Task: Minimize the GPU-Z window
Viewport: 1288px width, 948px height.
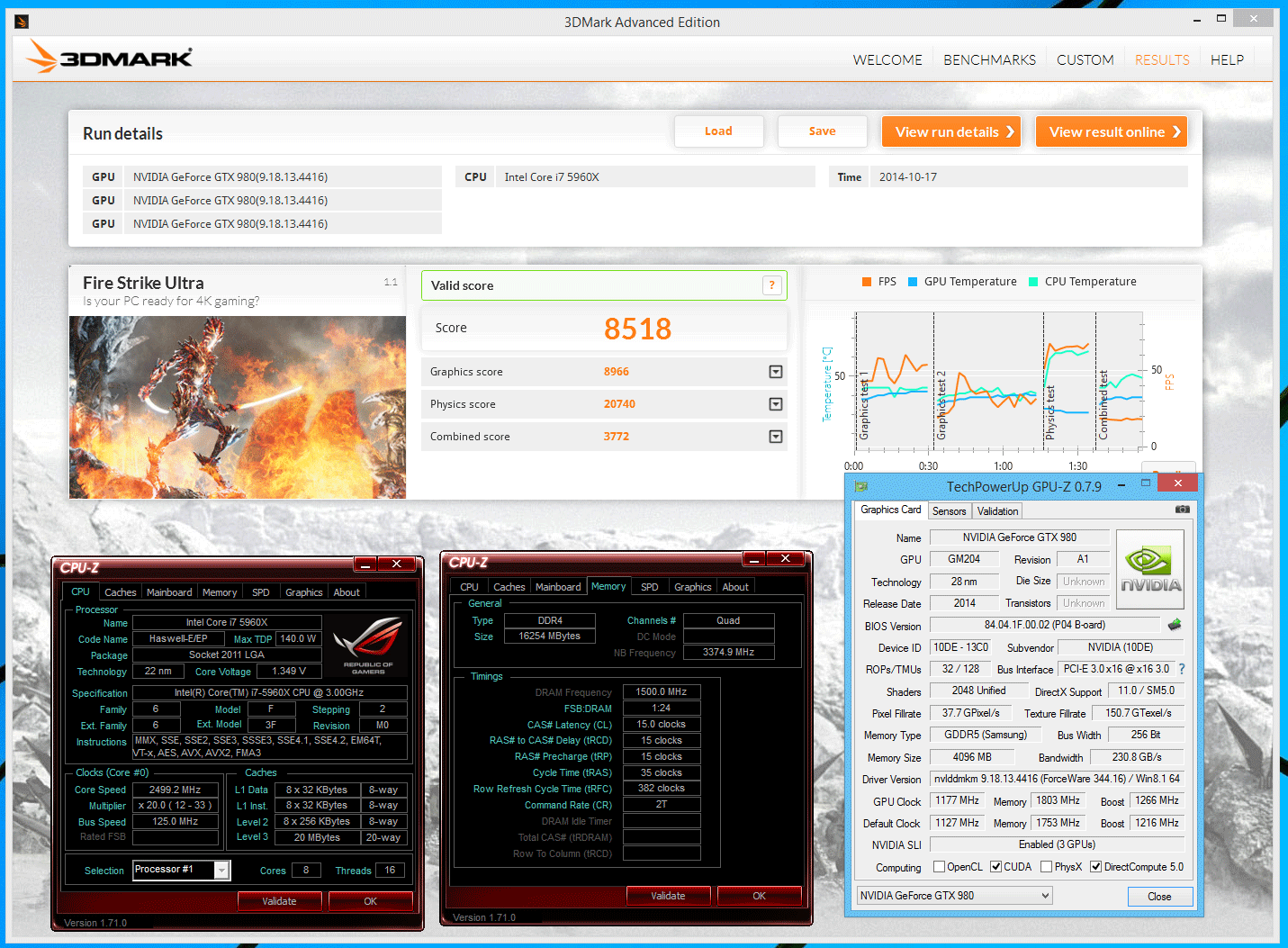Action: tap(1121, 484)
